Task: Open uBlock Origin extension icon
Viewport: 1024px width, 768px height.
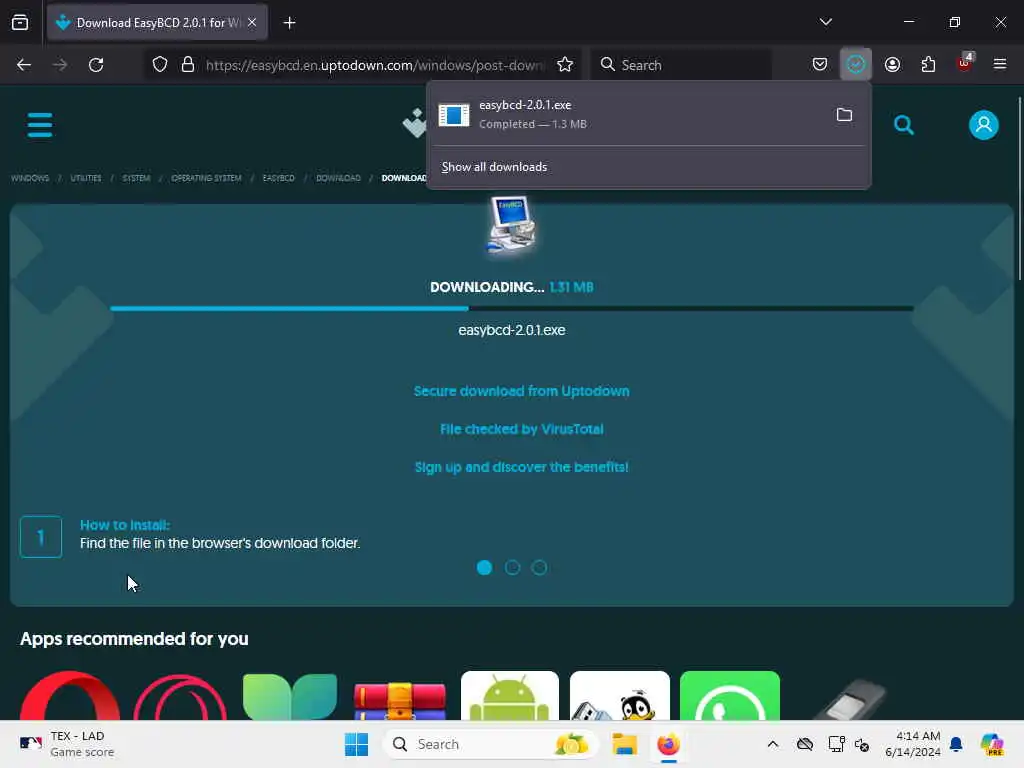Action: click(965, 64)
